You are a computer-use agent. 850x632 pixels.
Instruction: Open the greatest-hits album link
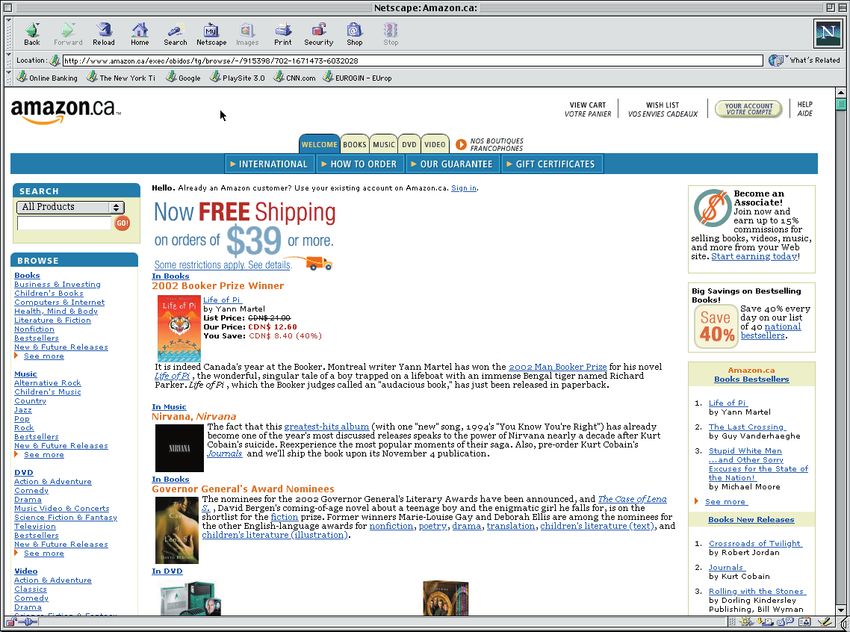326,427
